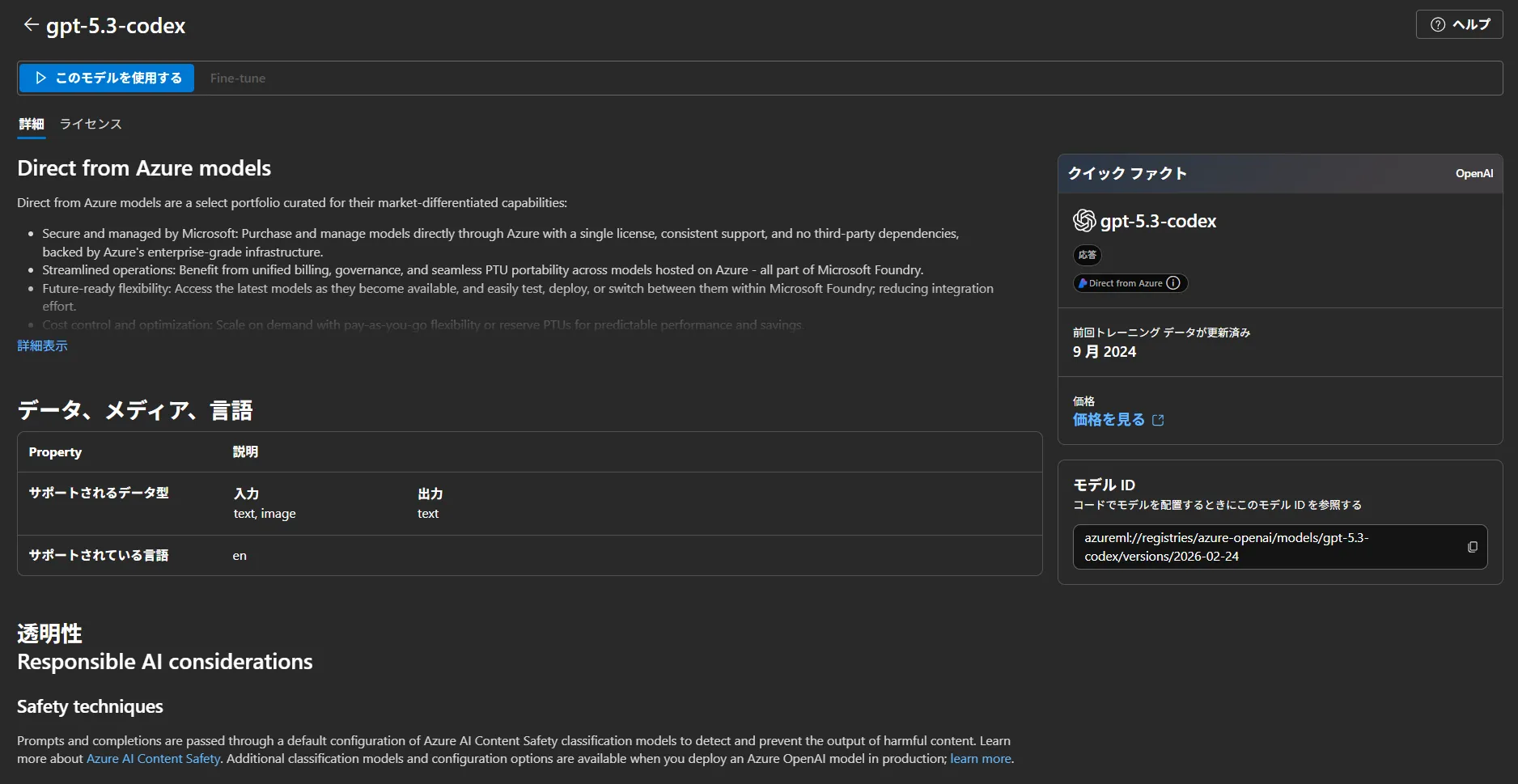Click the en language value
Screen dimensions: 1518x784
point(240,556)
